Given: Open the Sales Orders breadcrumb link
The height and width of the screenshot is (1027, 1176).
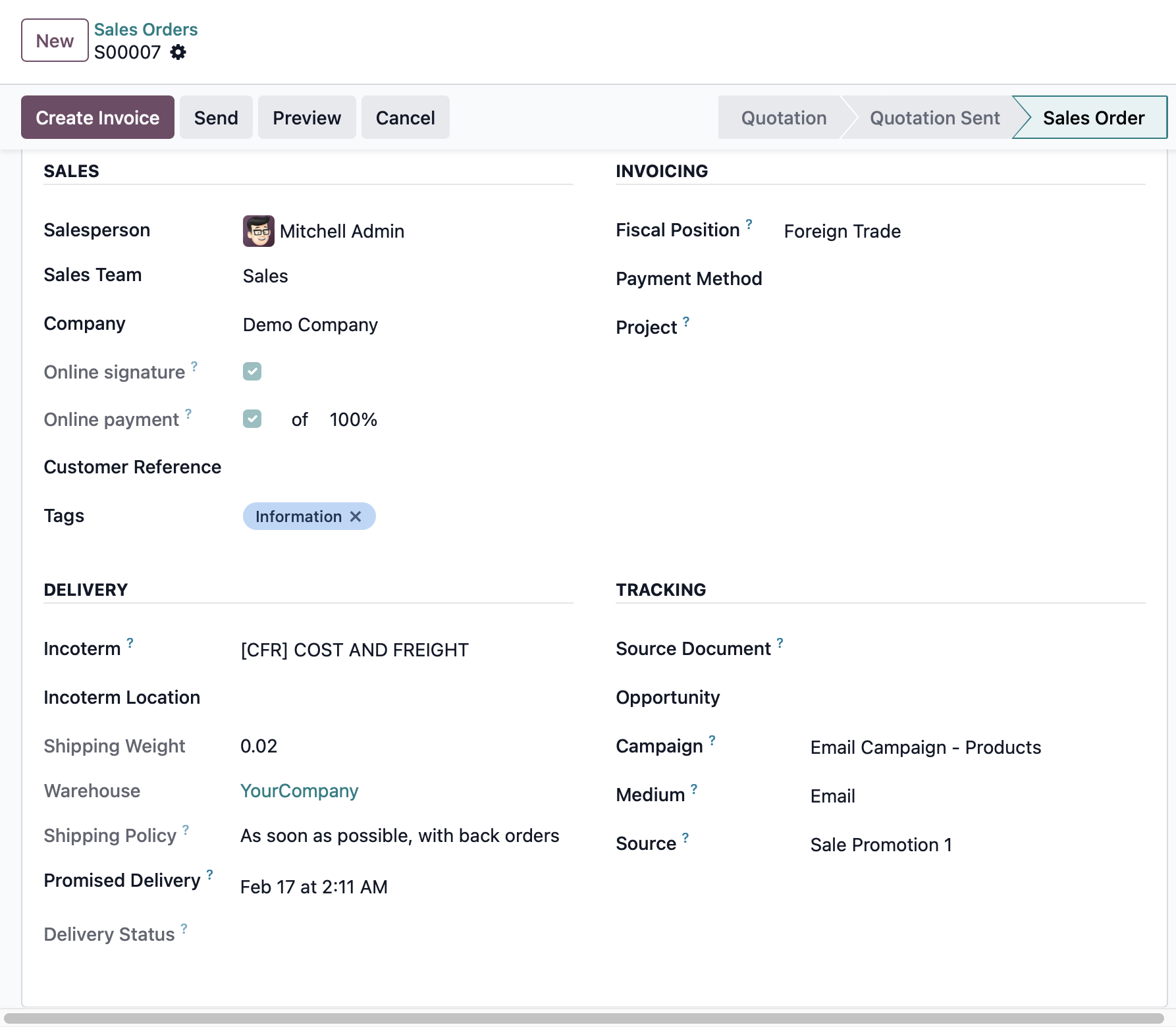Looking at the screenshot, I should 146,30.
